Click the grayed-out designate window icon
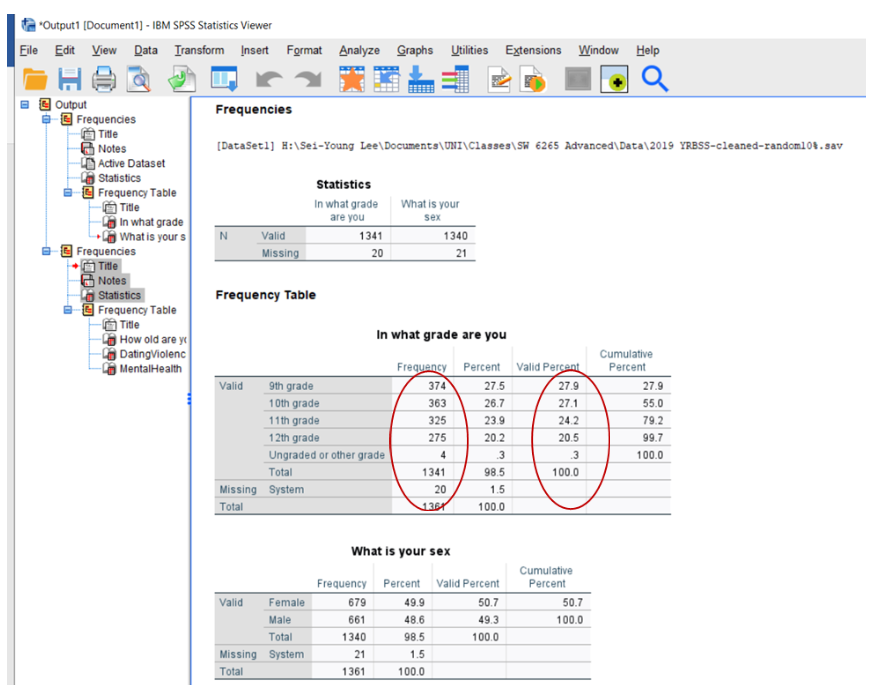The image size is (892, 685). 578,79
